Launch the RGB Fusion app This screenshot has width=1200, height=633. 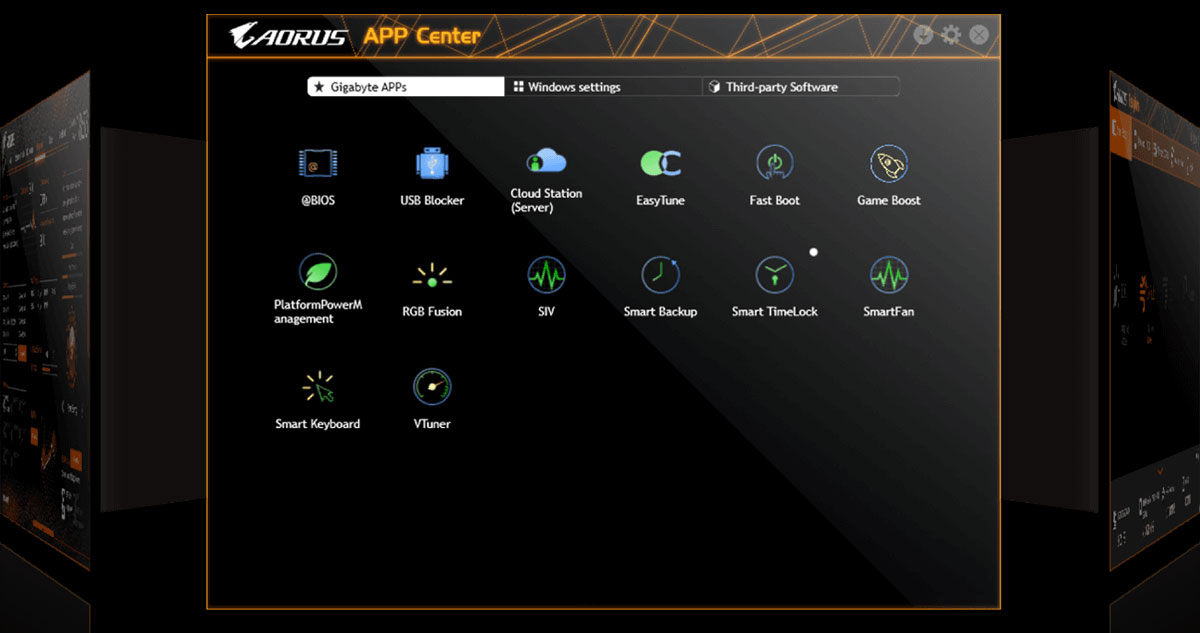coord(432,275)
